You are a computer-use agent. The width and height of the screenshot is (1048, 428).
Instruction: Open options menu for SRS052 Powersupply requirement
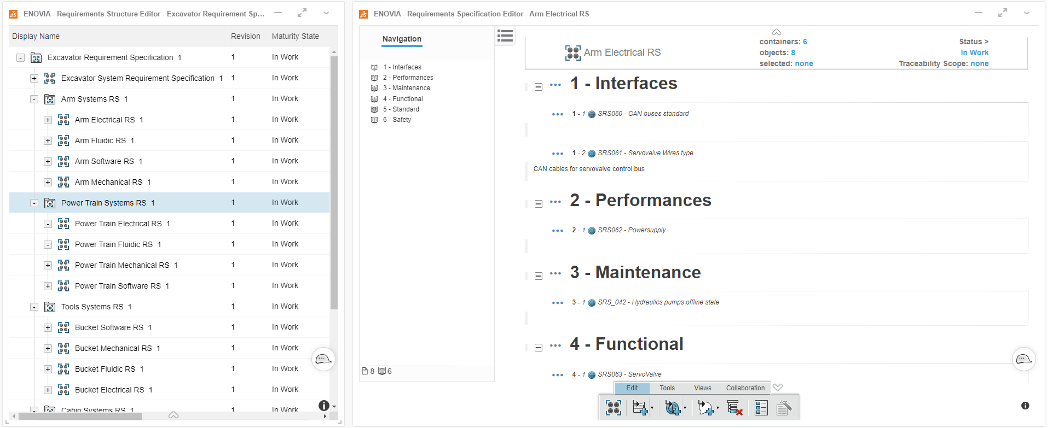point(558,231)
